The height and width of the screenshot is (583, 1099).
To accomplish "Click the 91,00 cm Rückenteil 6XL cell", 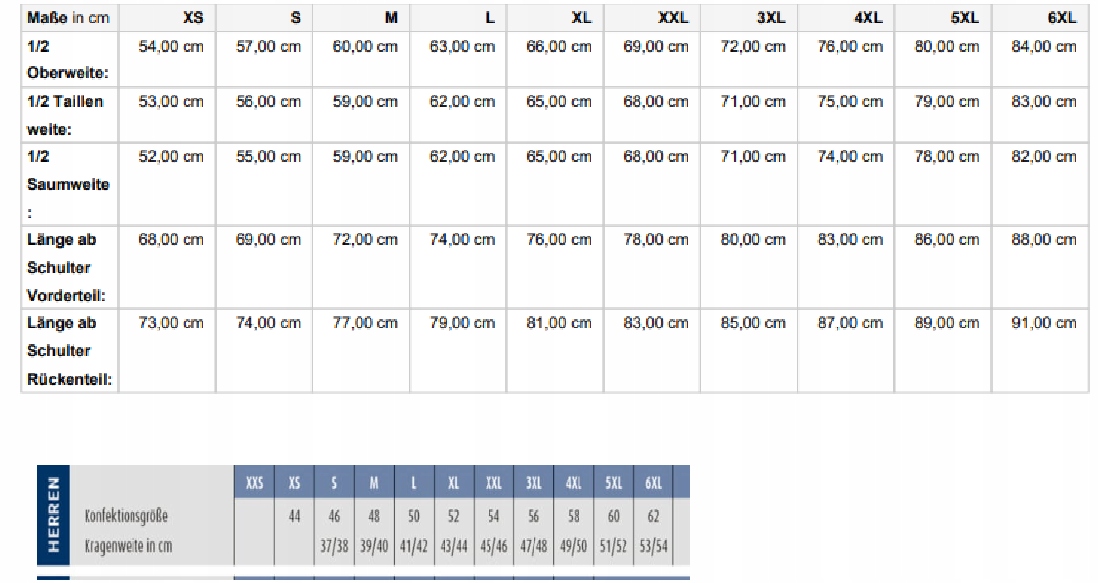I will tap(1044, 323).
